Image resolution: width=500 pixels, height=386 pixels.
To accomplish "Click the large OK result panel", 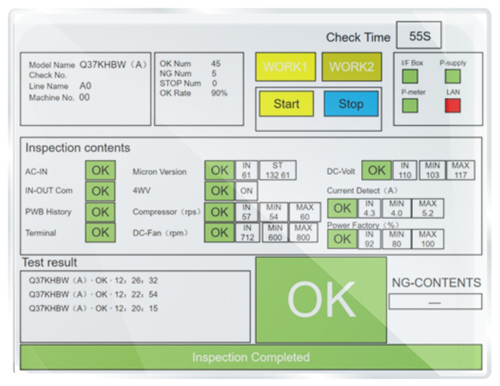I will pos(321,300).
